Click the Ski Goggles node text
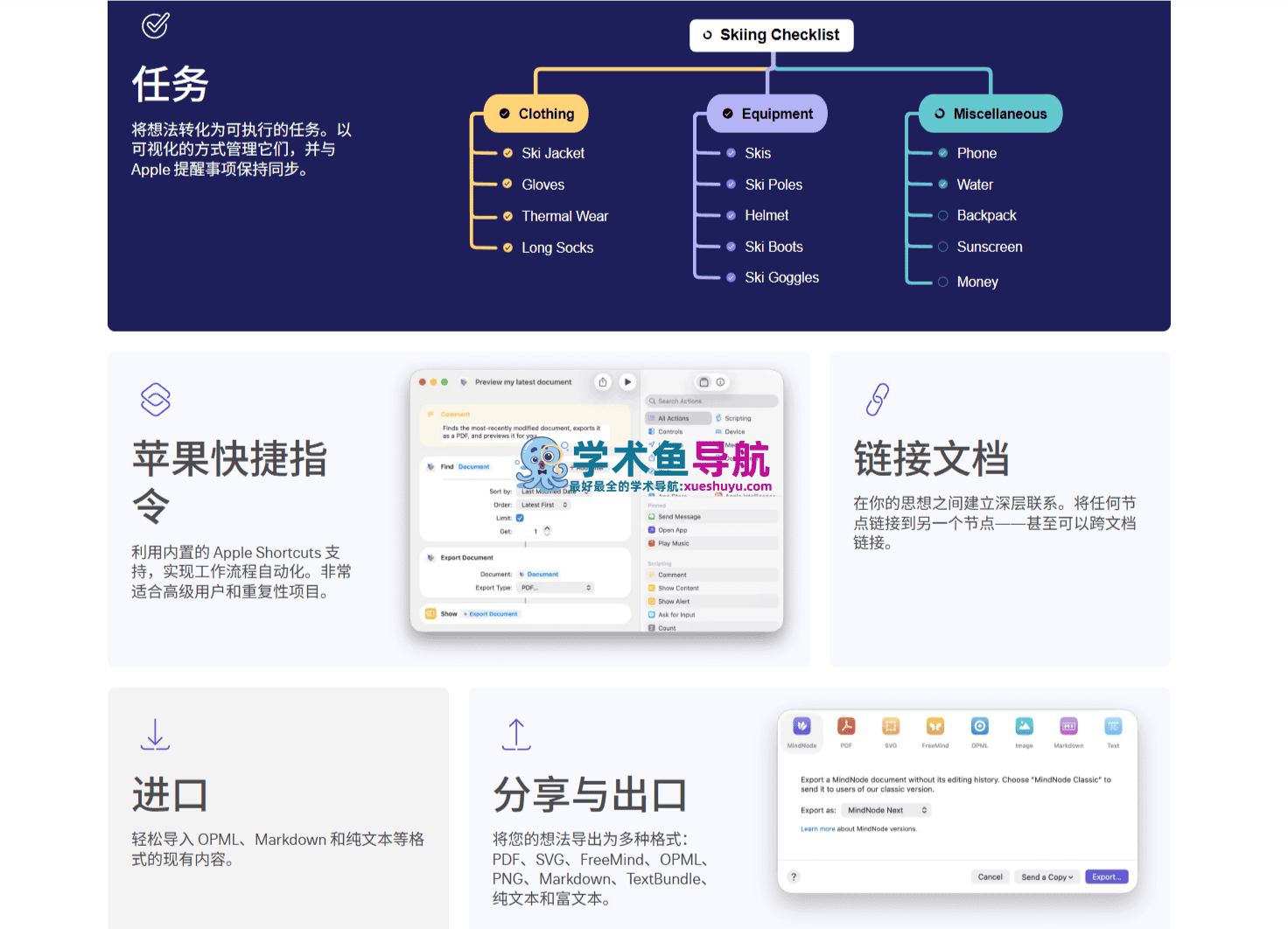This screenshot has width=1288, height=929. [782, 277]
